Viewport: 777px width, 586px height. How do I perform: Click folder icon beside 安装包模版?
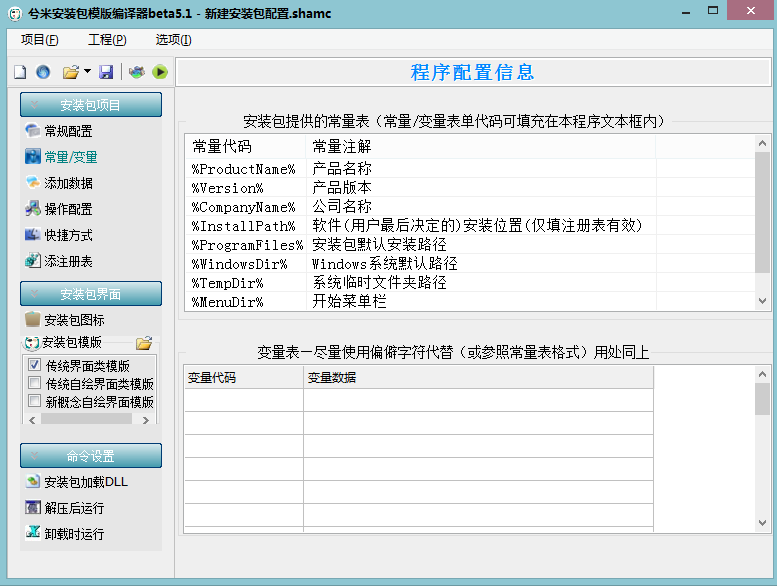pos(144,342)
